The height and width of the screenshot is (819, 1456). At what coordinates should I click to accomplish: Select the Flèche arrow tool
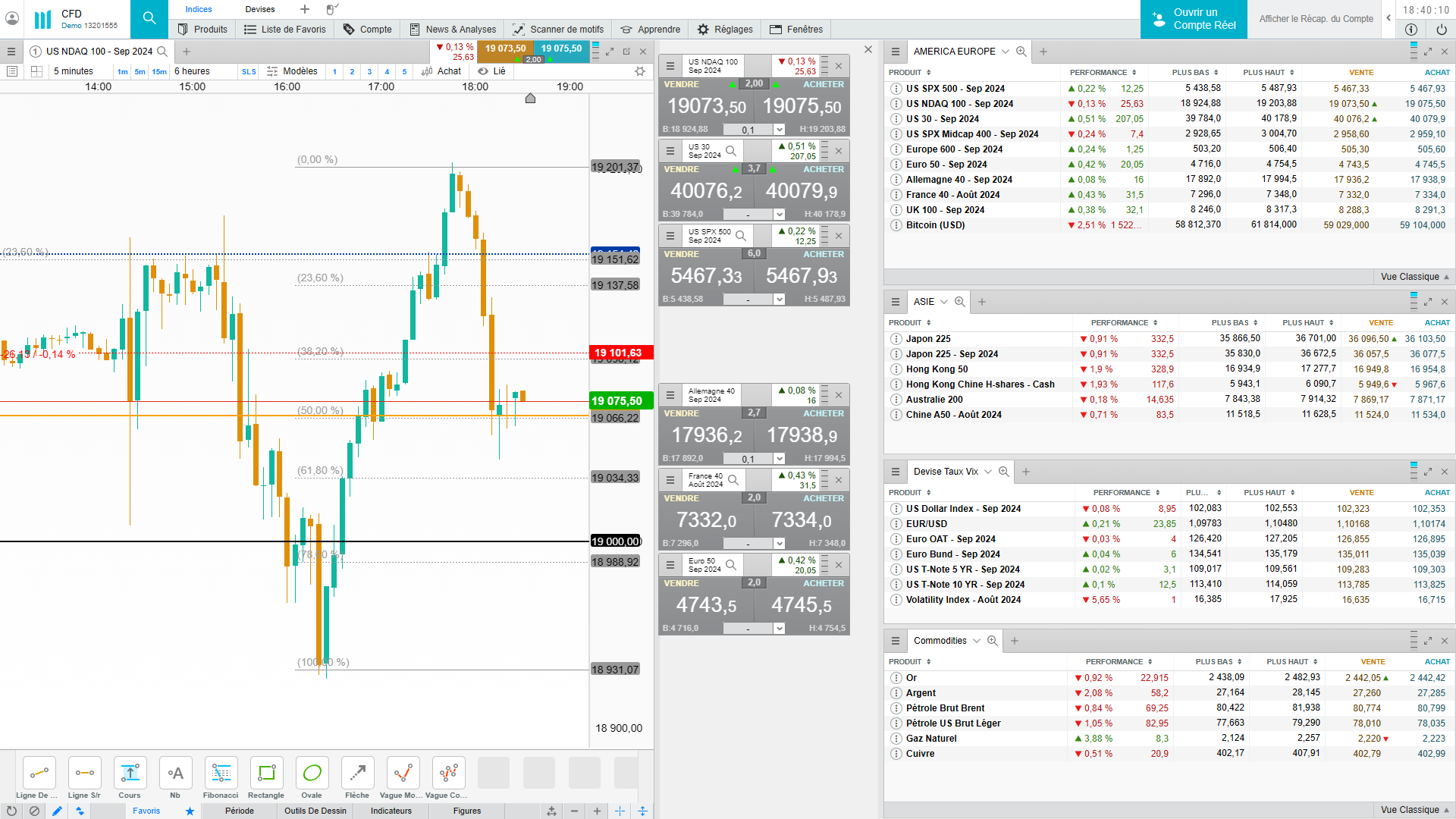(x=357, y=773)
